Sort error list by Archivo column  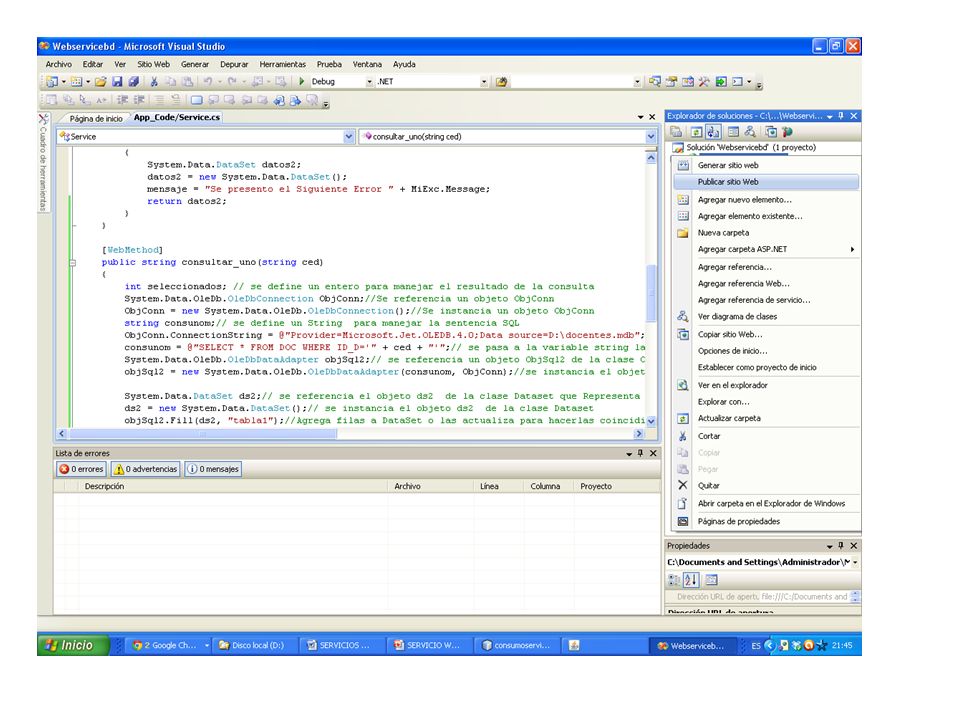[x=431, y=486]
